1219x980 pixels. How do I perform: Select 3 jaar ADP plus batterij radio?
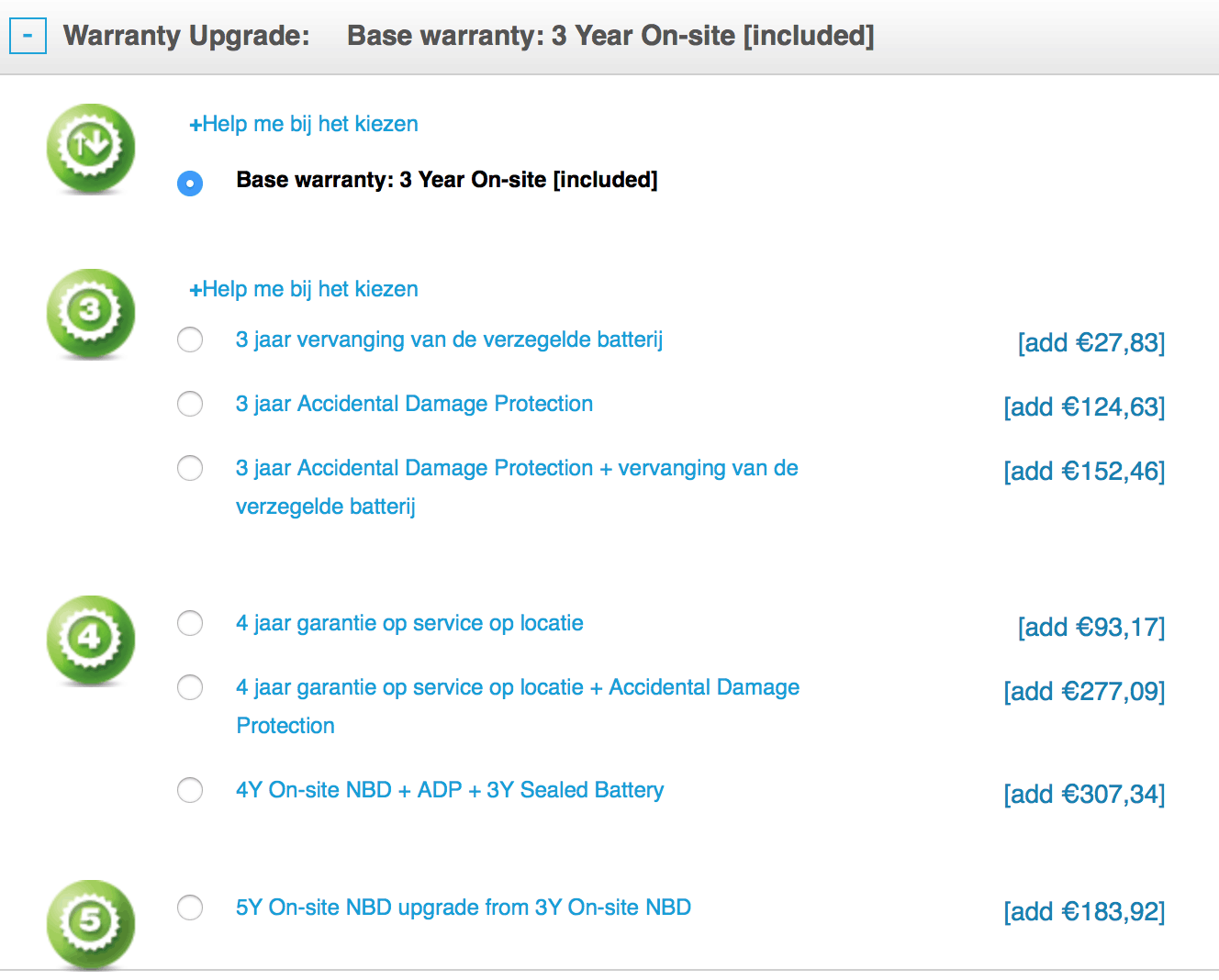(x=190, y=468)
